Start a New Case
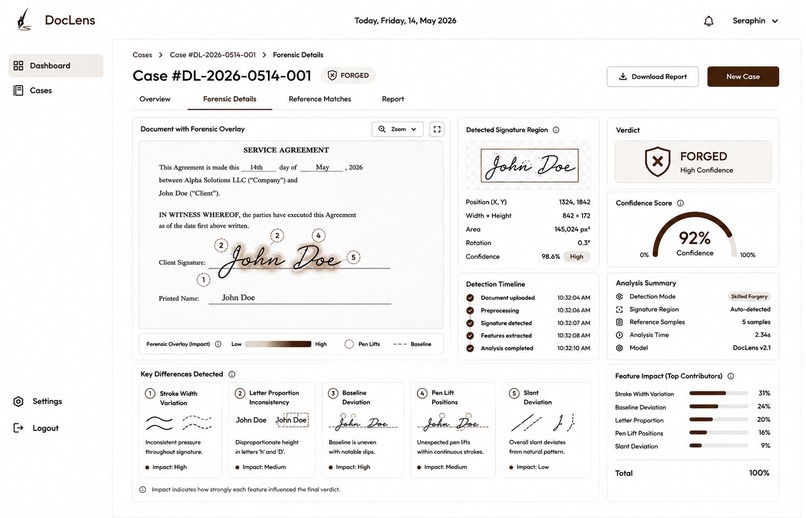 tap(743, 77)
